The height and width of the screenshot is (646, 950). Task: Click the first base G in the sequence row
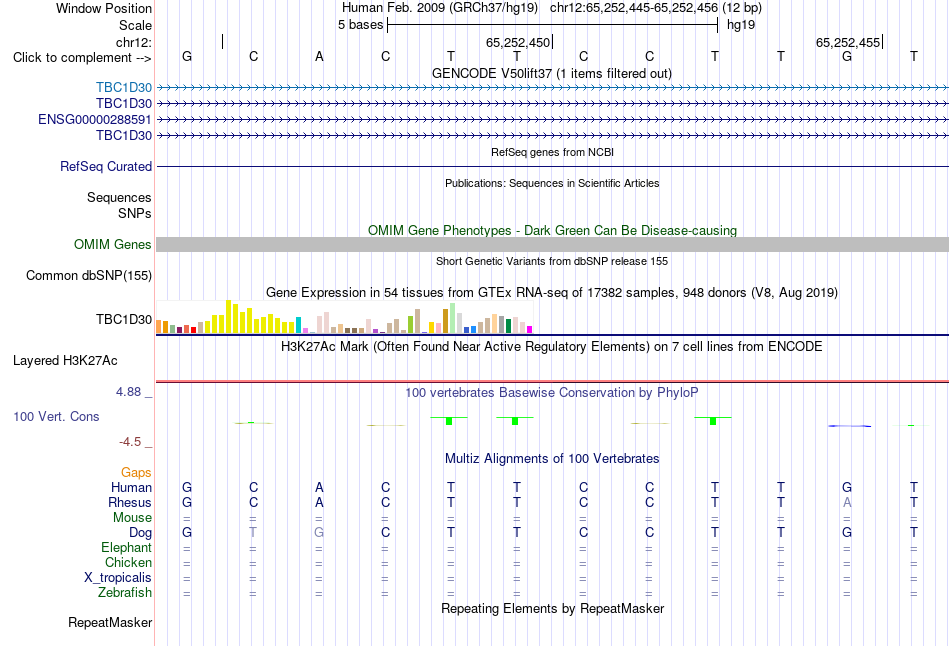pos(187,56)
